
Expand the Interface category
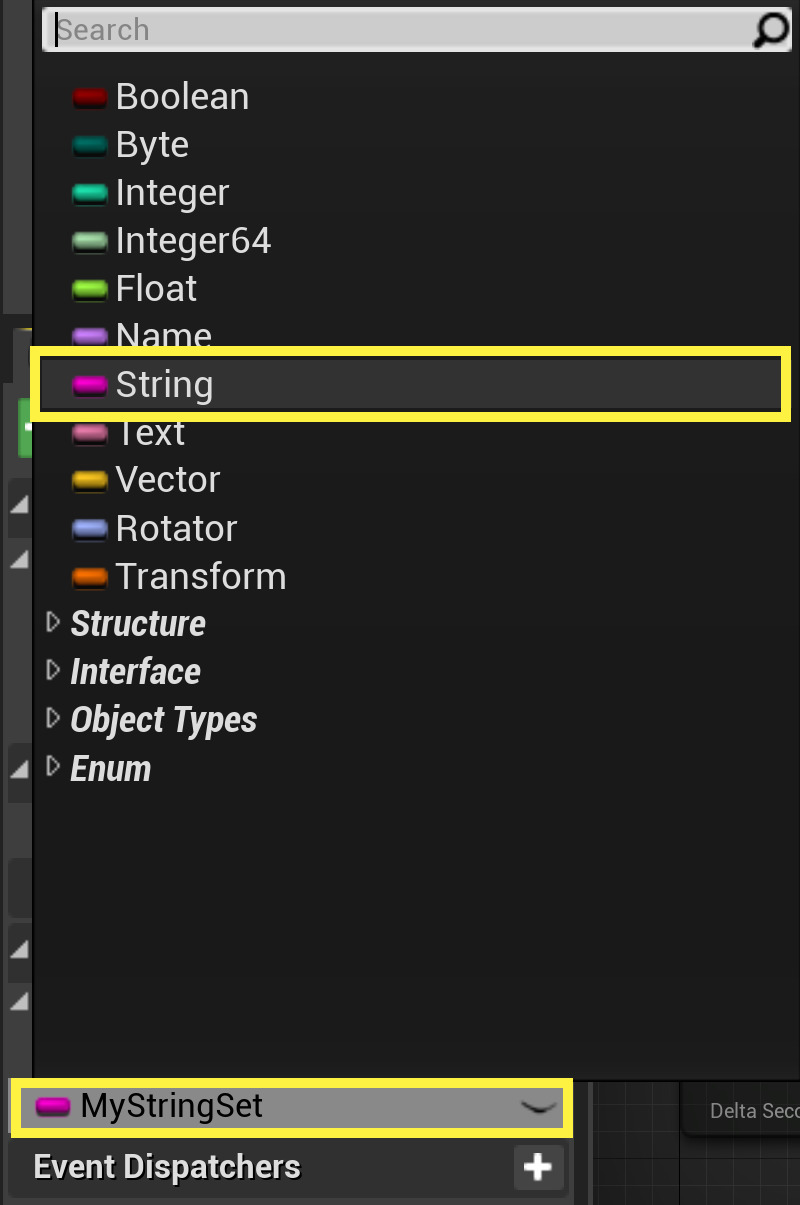click(52, 670)
